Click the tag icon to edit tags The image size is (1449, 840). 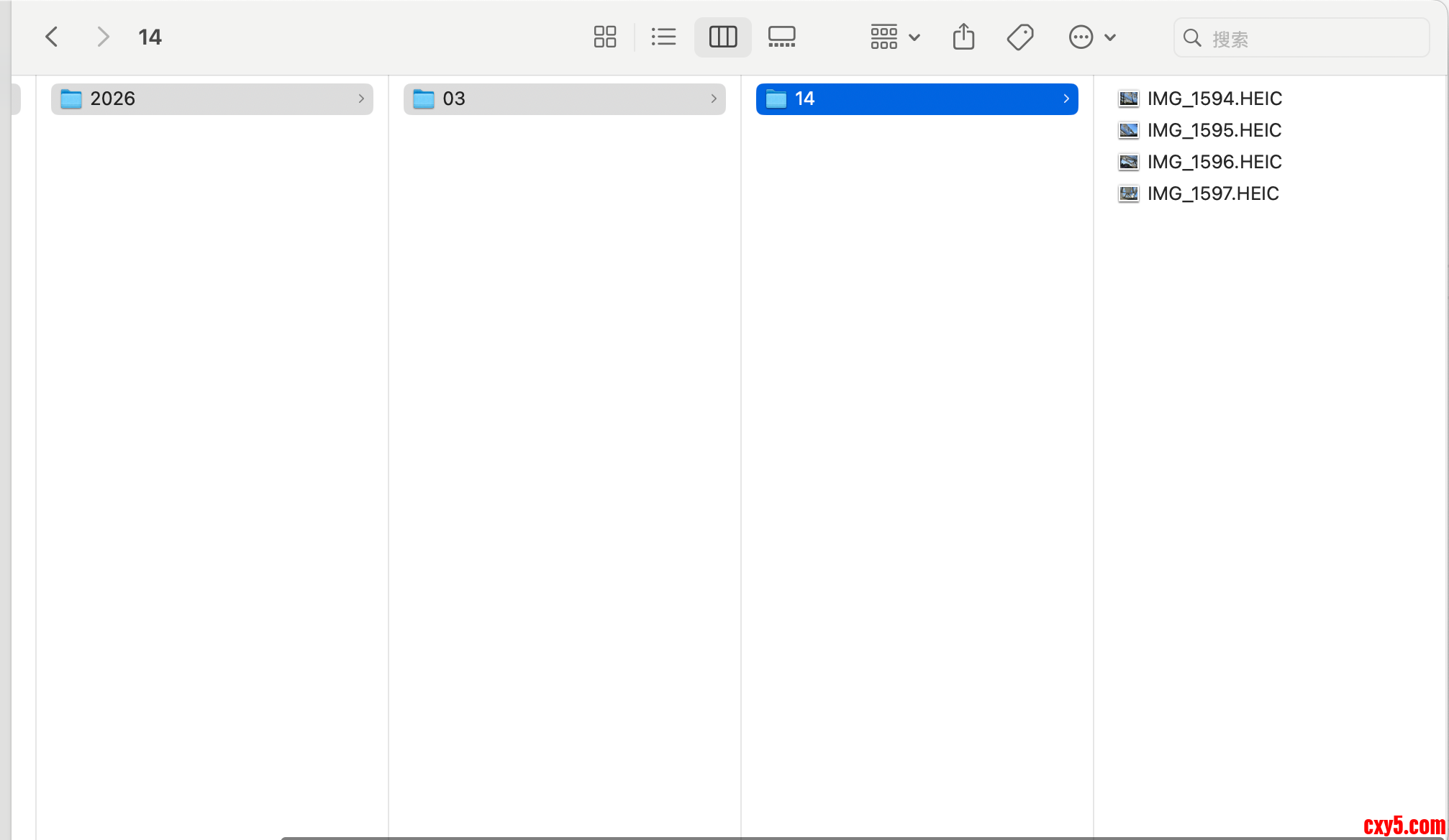point(1019,37)
